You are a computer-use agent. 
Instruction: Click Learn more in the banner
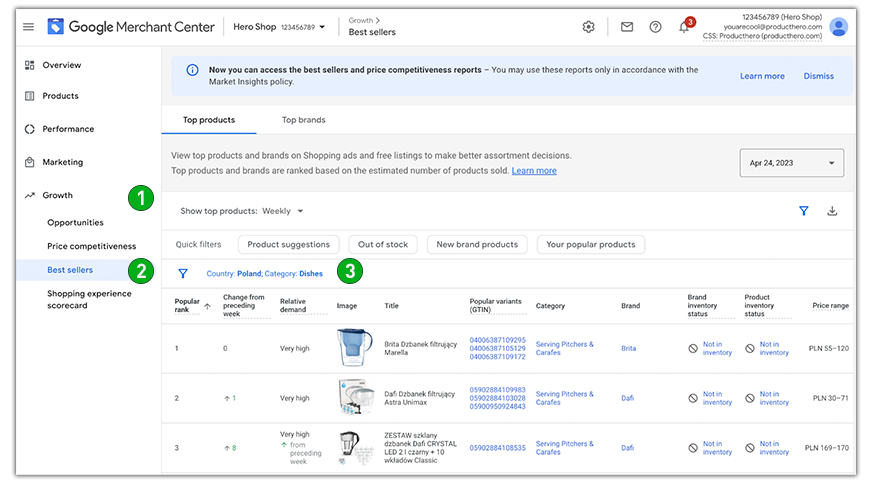tap(762, 76)
